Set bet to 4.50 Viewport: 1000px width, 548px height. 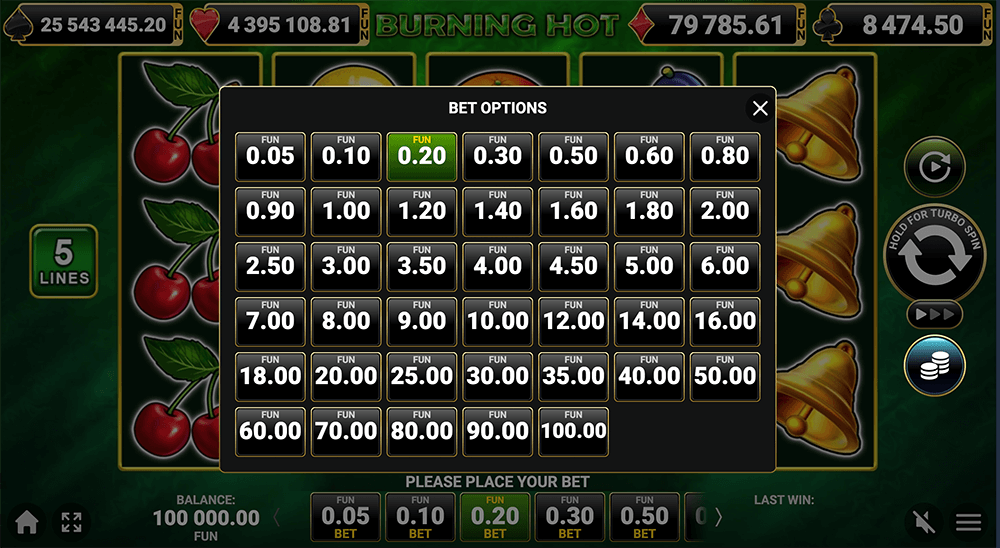pyautogui.click(x=573, y=267)
